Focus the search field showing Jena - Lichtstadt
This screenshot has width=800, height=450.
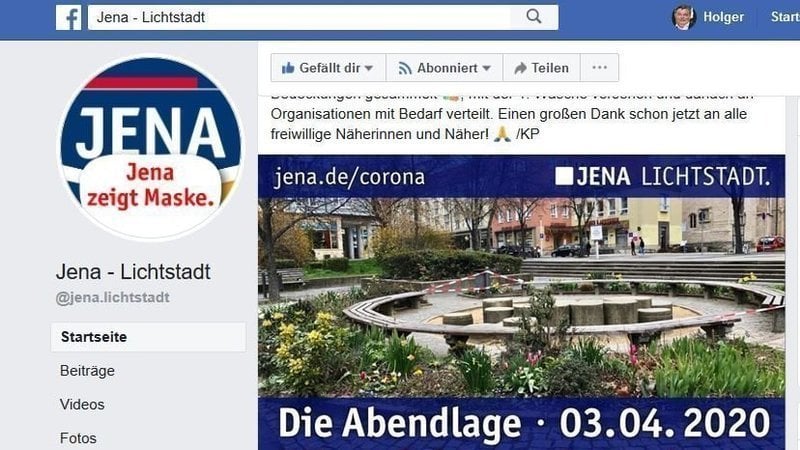(299, 17)
